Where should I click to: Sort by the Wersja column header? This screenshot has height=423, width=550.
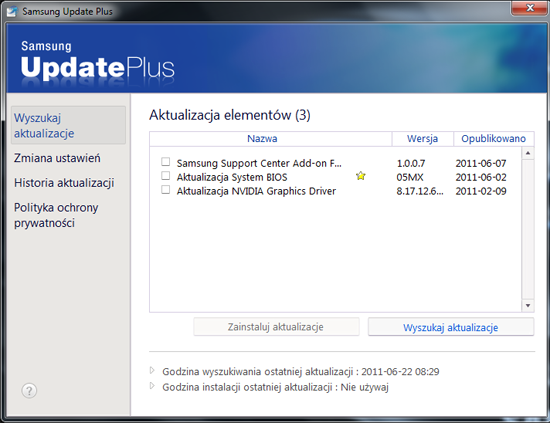(x=422, y=139)
